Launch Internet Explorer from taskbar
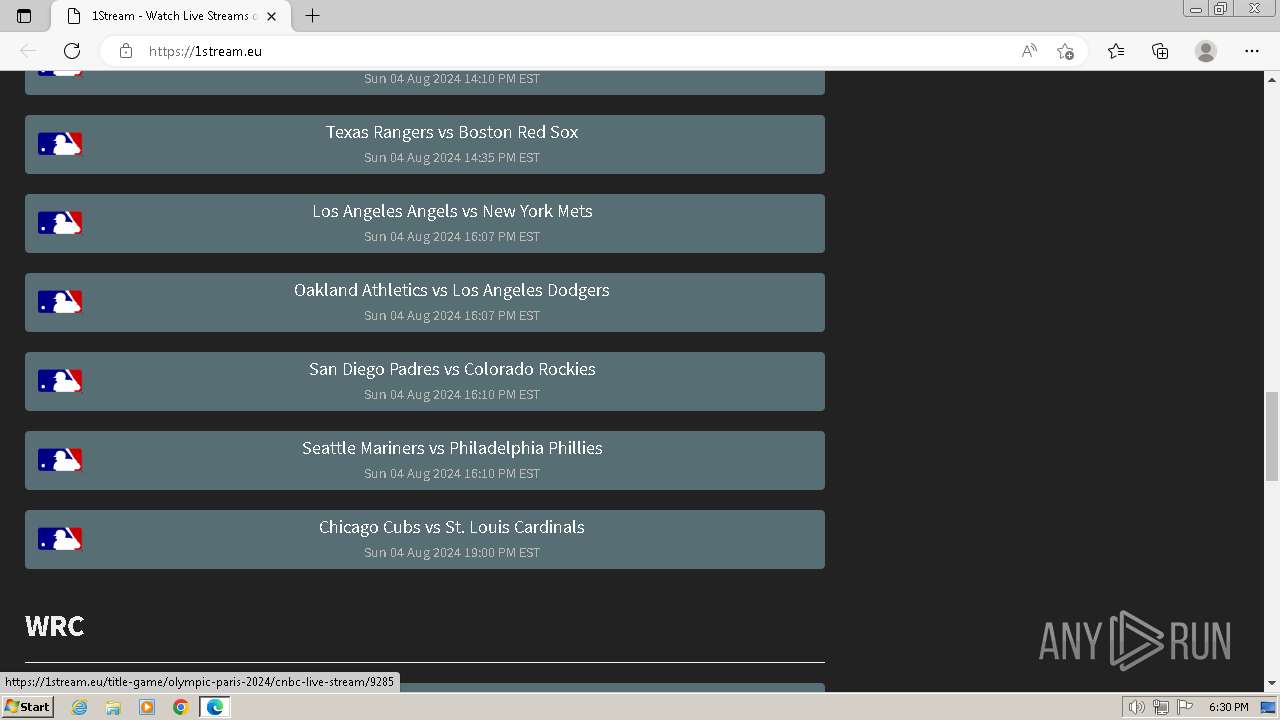1280x720 pixels. 80,707
